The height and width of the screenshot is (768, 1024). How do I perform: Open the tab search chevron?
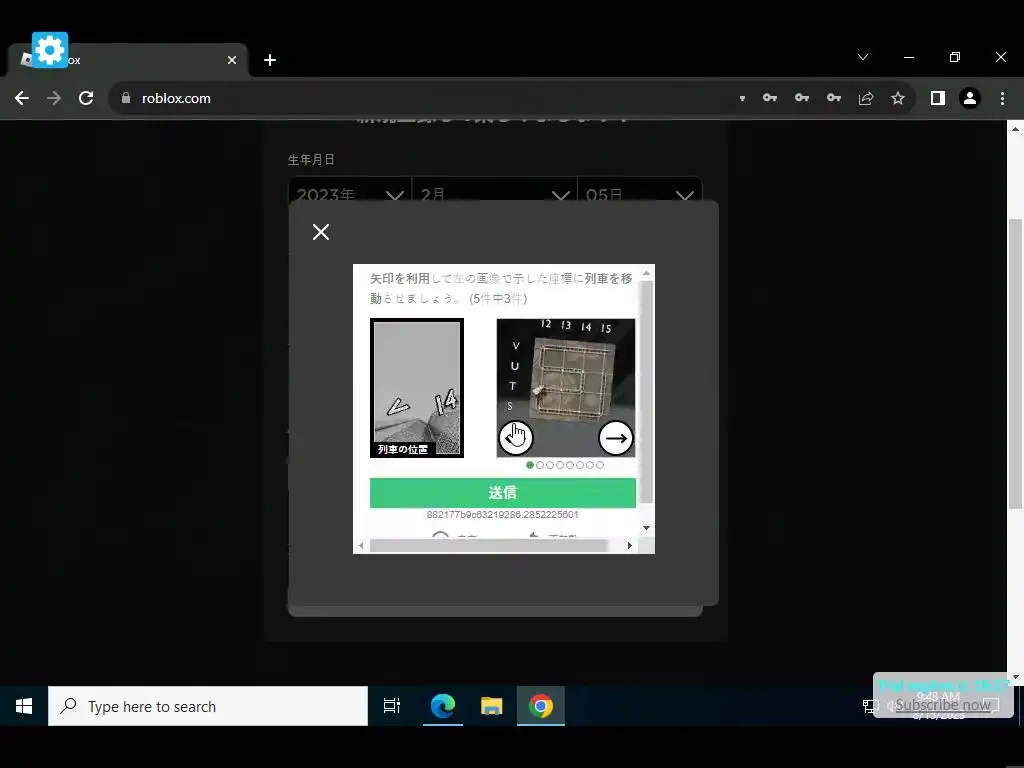click(x=863, y=57)
